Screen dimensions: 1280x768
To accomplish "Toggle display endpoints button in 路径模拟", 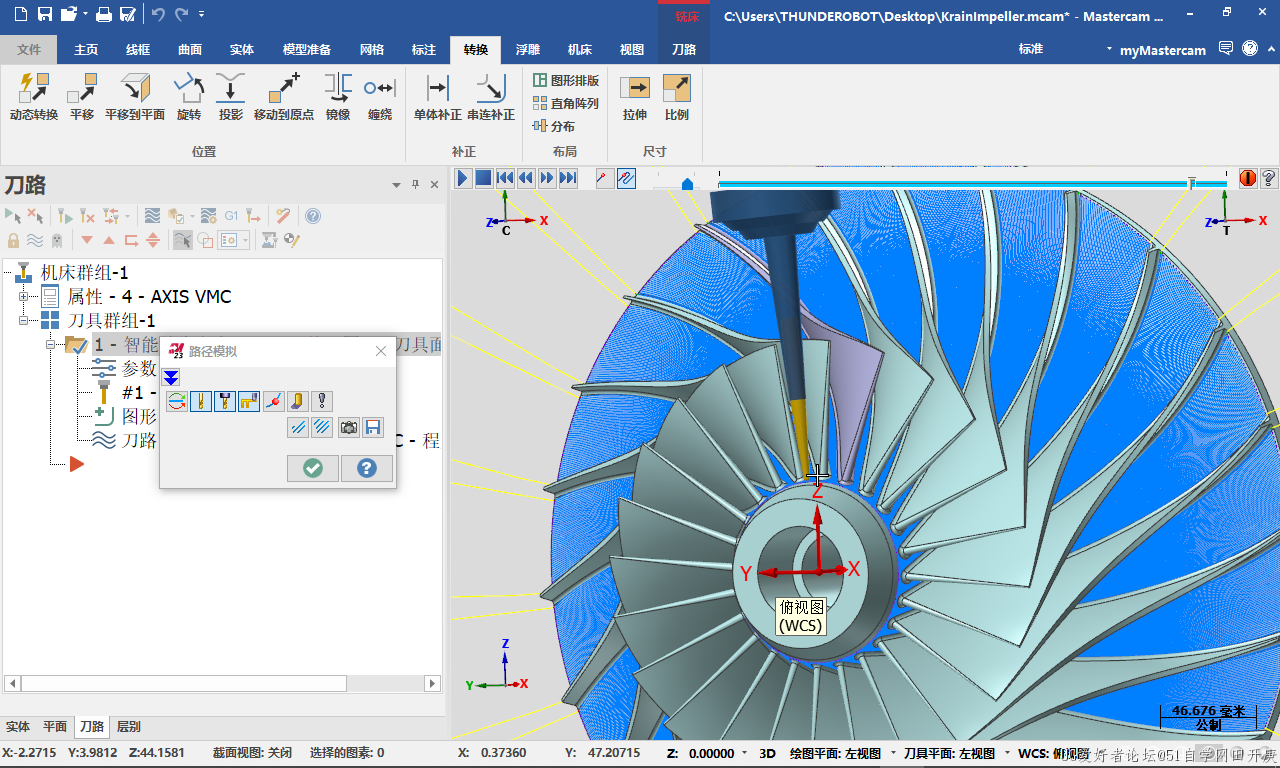I will click(x=273, y=401).
